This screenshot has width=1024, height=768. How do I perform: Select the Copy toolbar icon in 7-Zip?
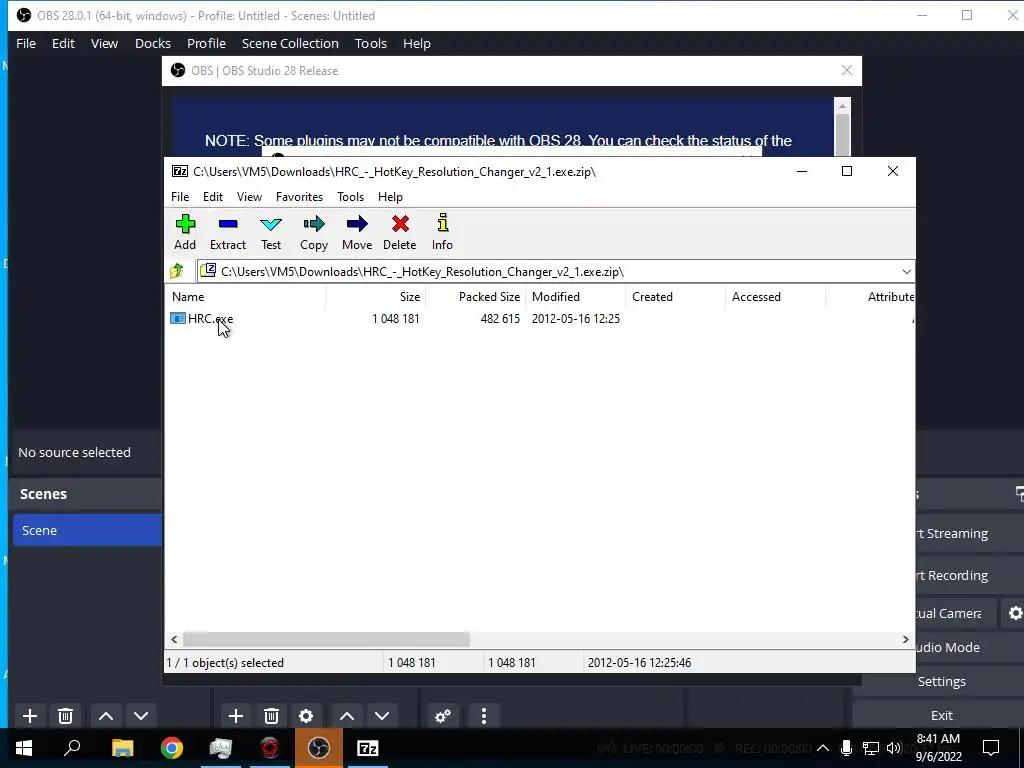[313, 232]
